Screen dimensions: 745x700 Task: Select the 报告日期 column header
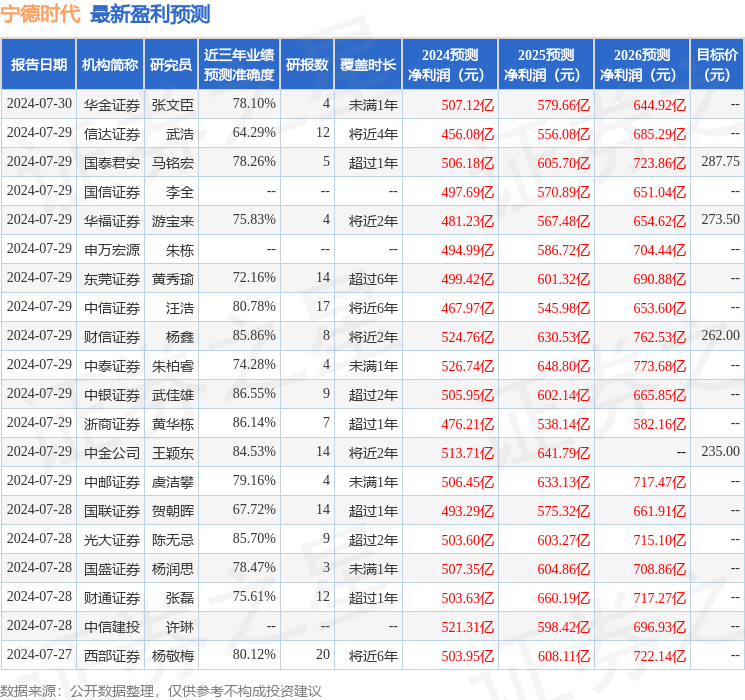click(38, 65)
